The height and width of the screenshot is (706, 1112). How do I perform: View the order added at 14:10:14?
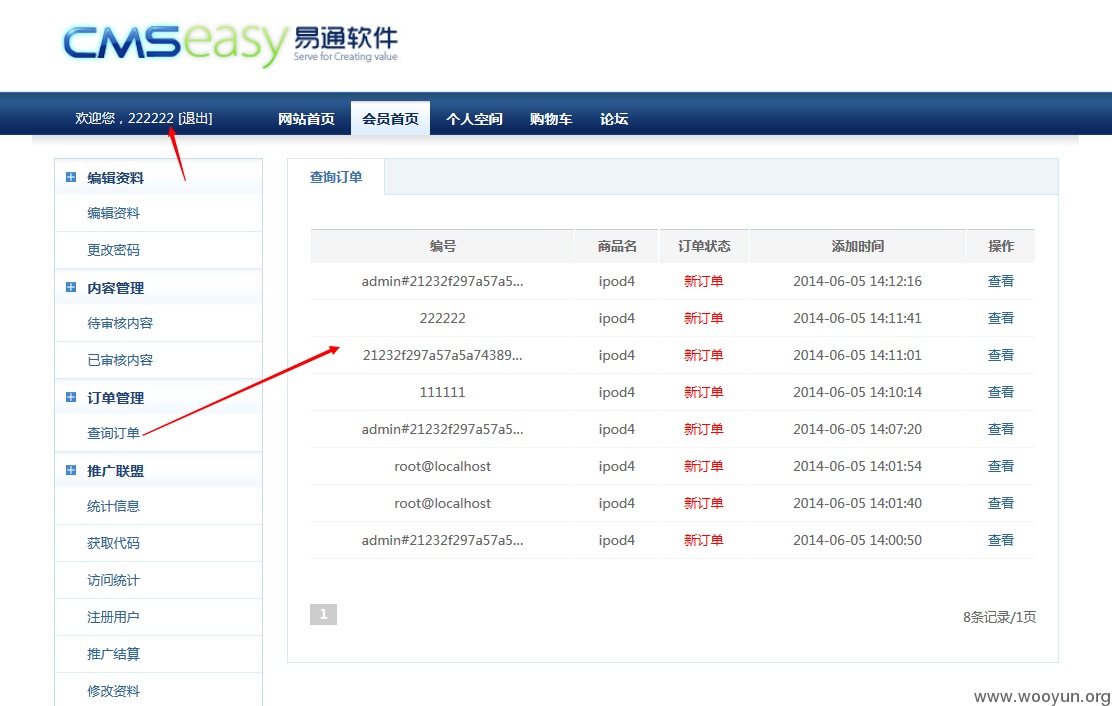[x=1001, y=391]
